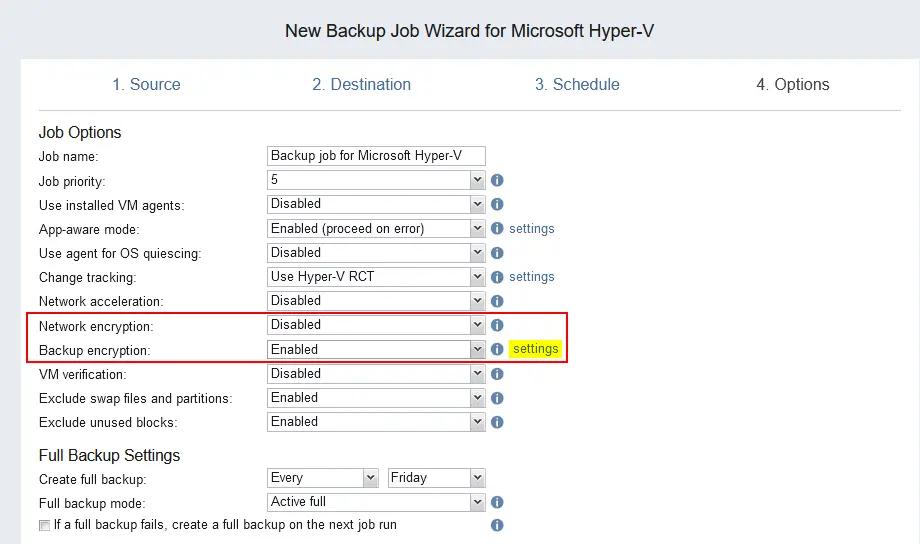Expand the Change tracking dropdown
Screen dimensions: 920x544
click(376, 276)
